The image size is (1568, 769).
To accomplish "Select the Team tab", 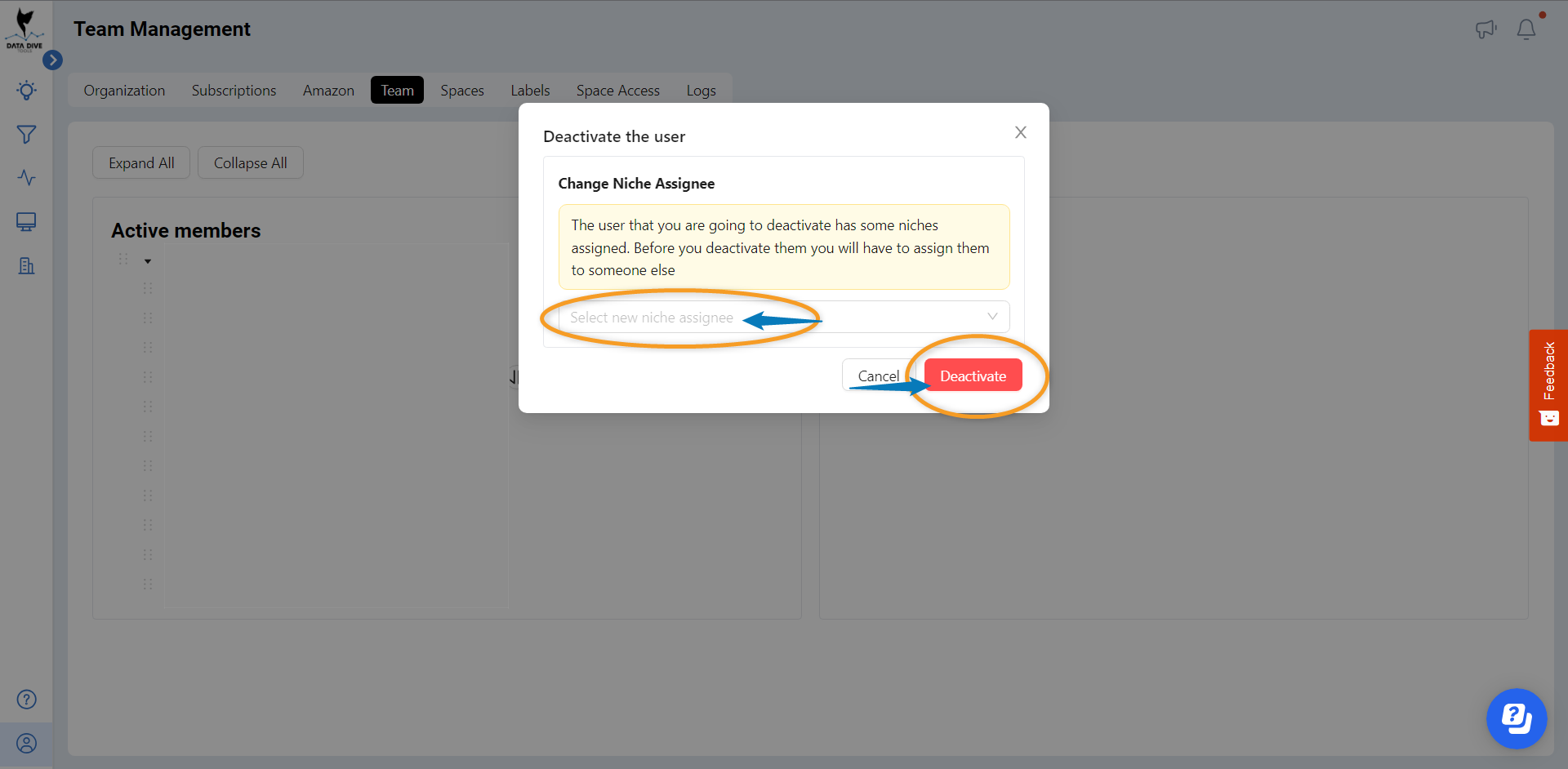I will point(397,91).
